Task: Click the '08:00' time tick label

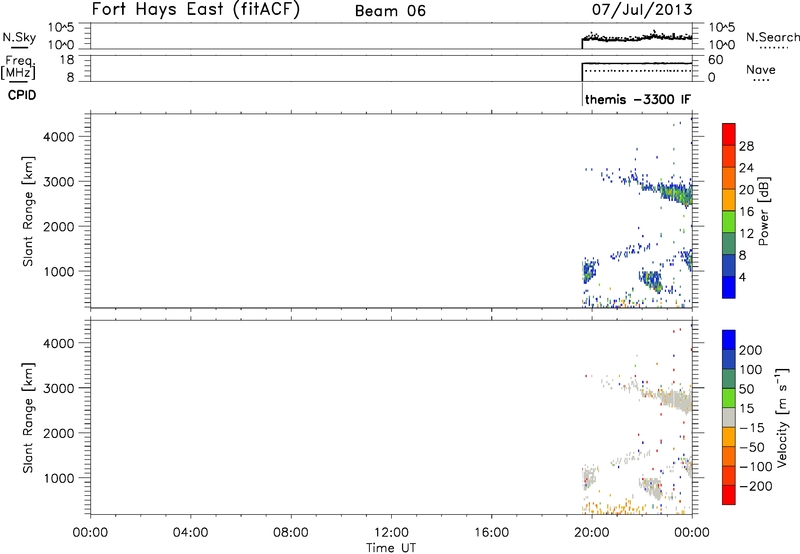Action: [291, 533]
